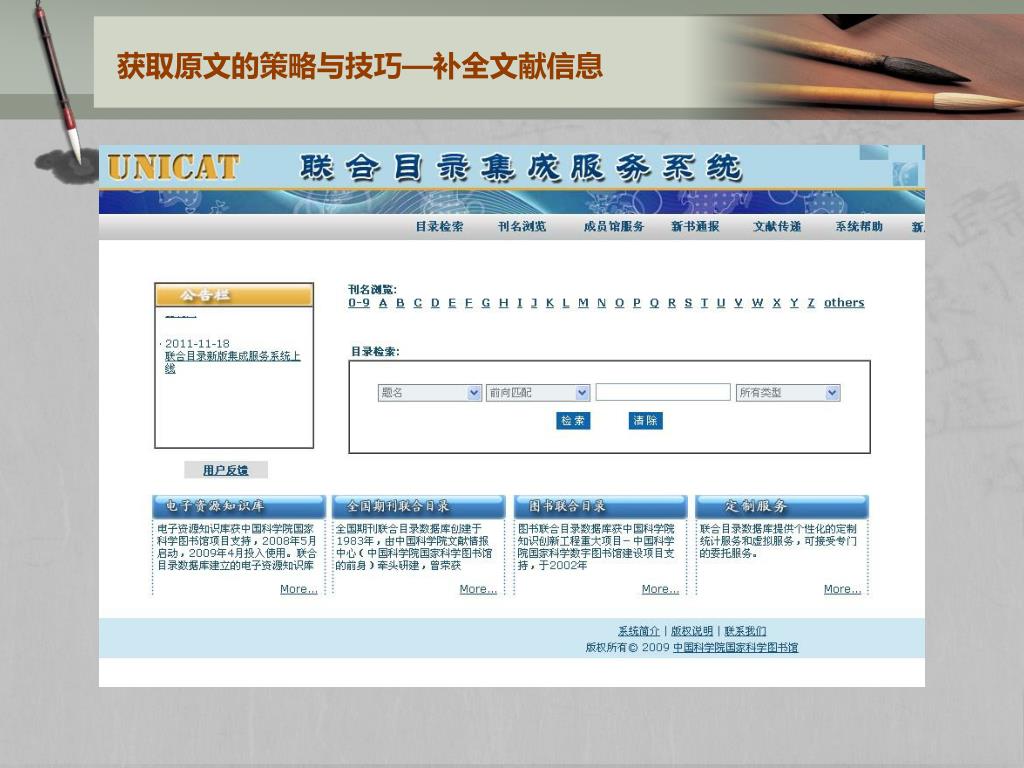Screen dimensions: 1024x768
Task: Open More link under 电子资源知识库
Action: (x=298, y=589)
